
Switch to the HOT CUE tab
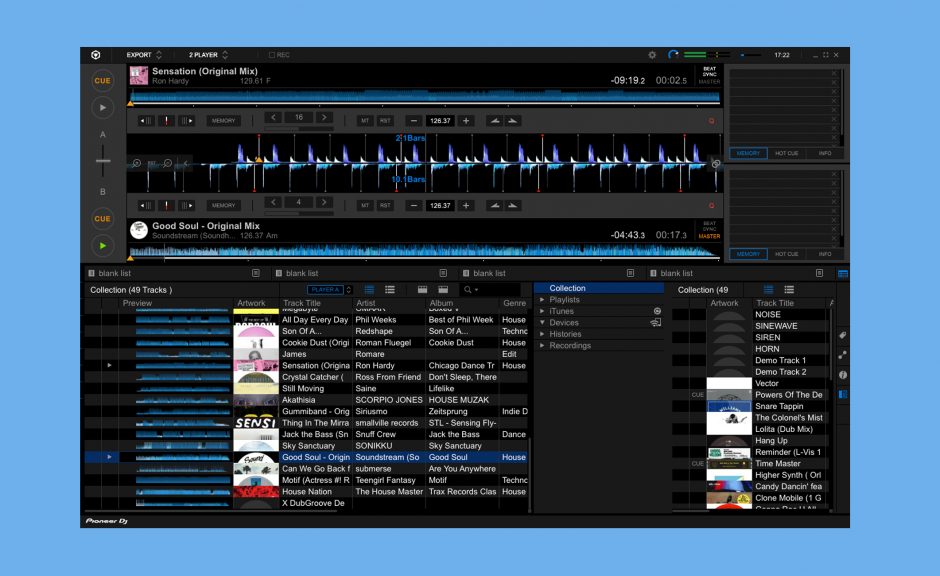[x=789, y=154]
